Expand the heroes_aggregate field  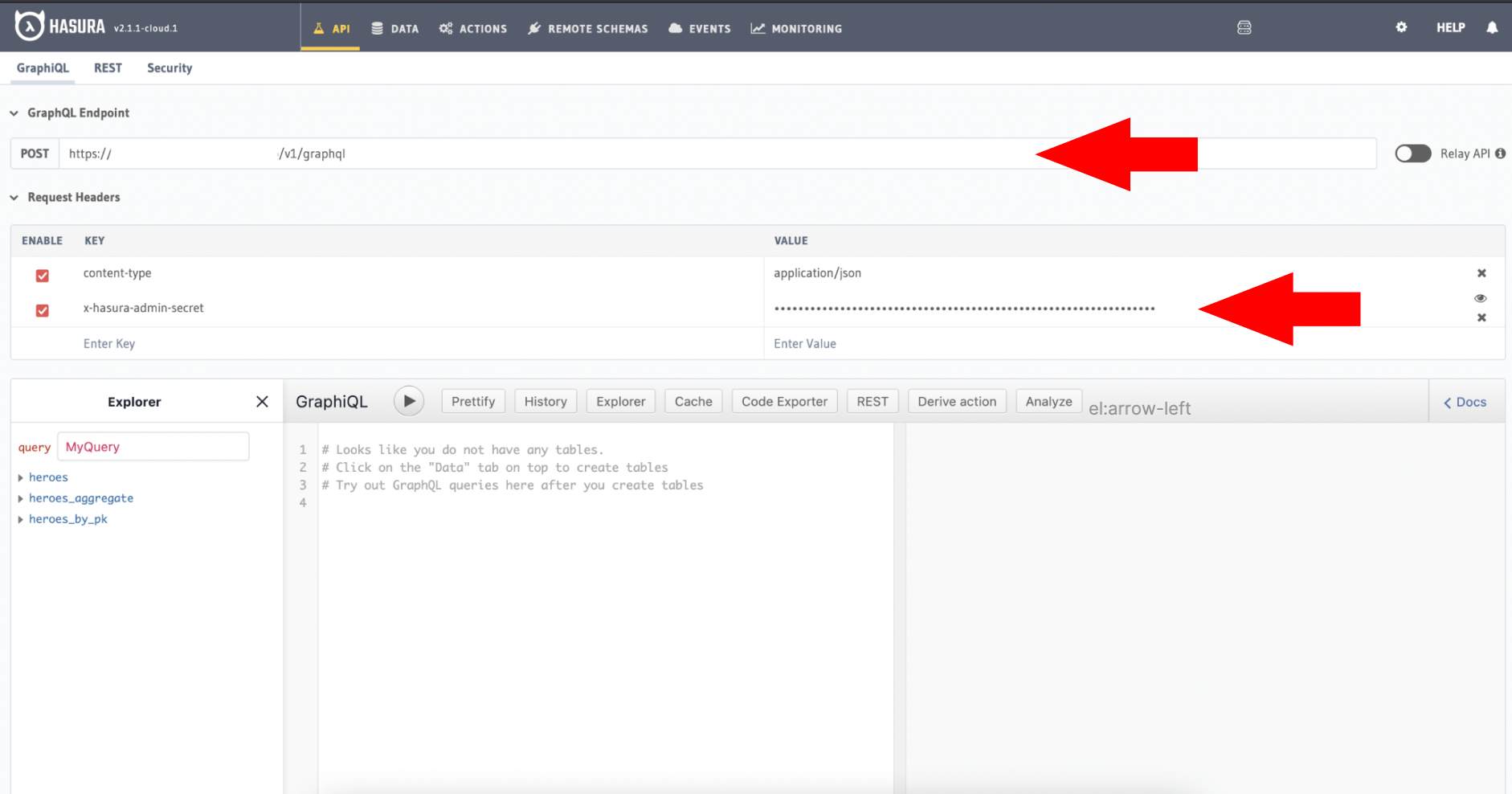20,499
